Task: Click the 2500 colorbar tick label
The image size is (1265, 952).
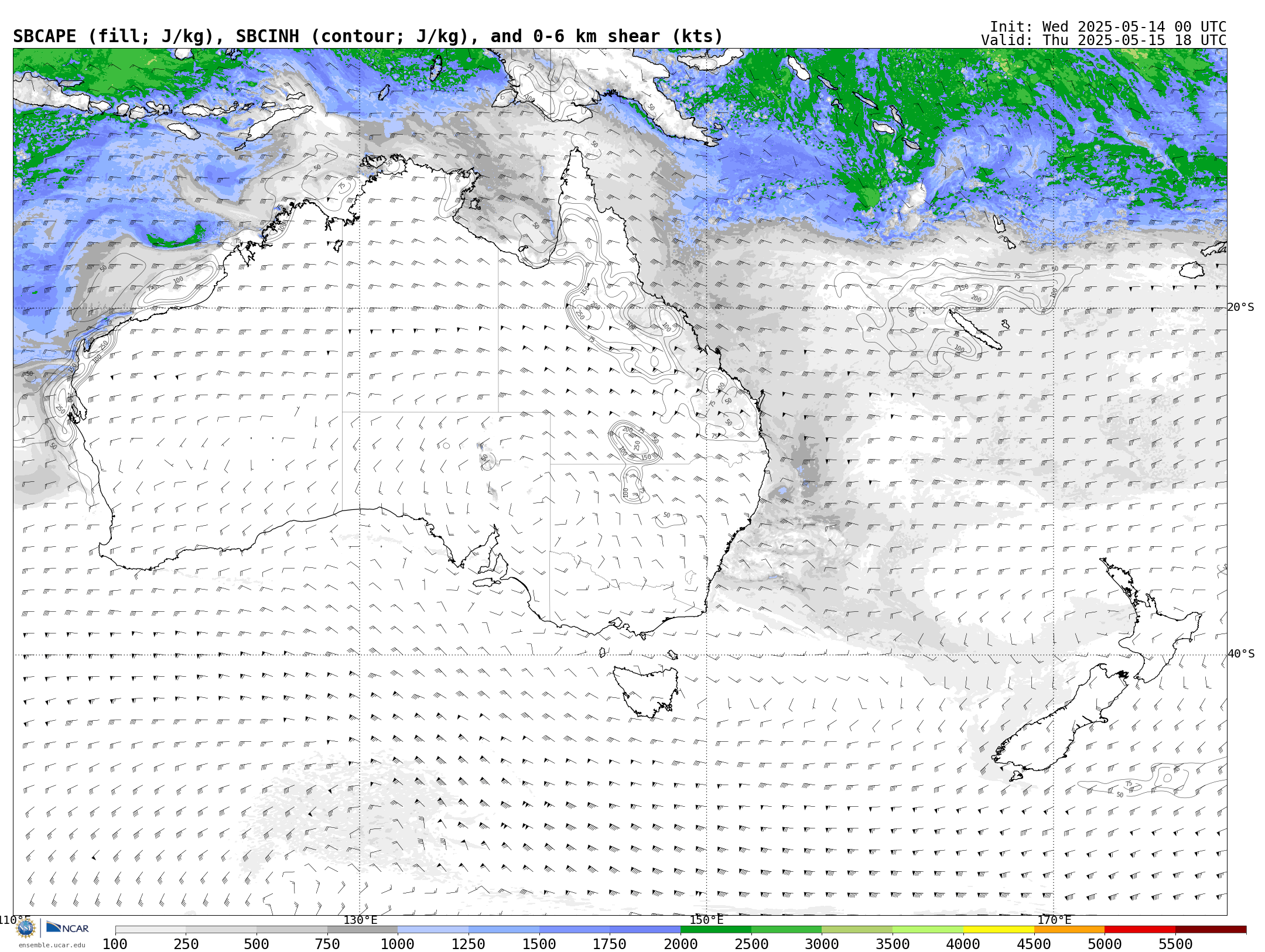Action: point(751,944)
